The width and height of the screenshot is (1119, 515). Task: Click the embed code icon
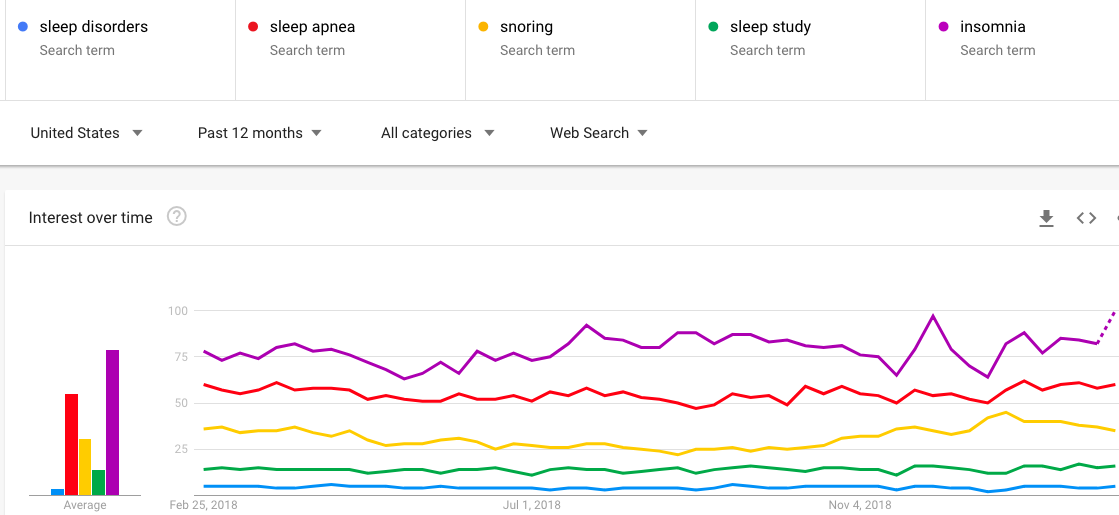1086,218
